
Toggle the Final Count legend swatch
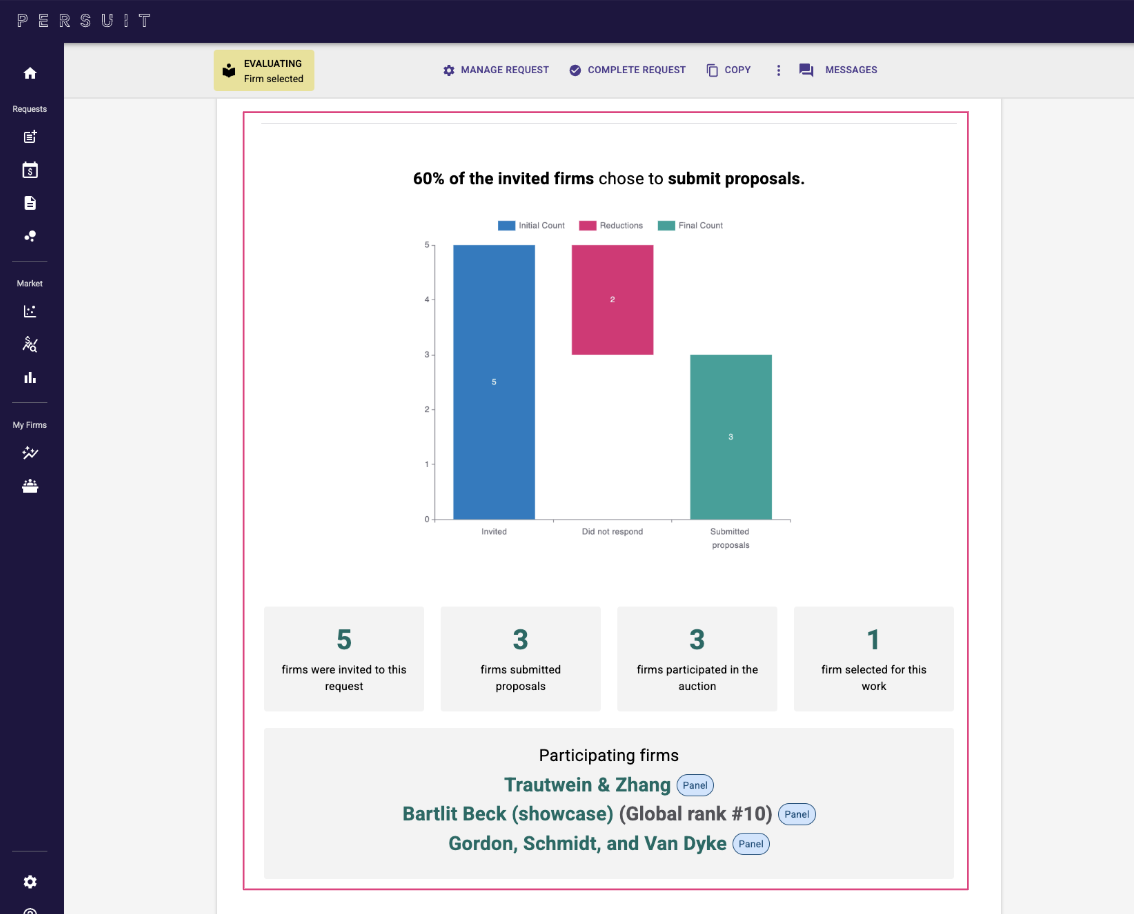click(666, 226)
